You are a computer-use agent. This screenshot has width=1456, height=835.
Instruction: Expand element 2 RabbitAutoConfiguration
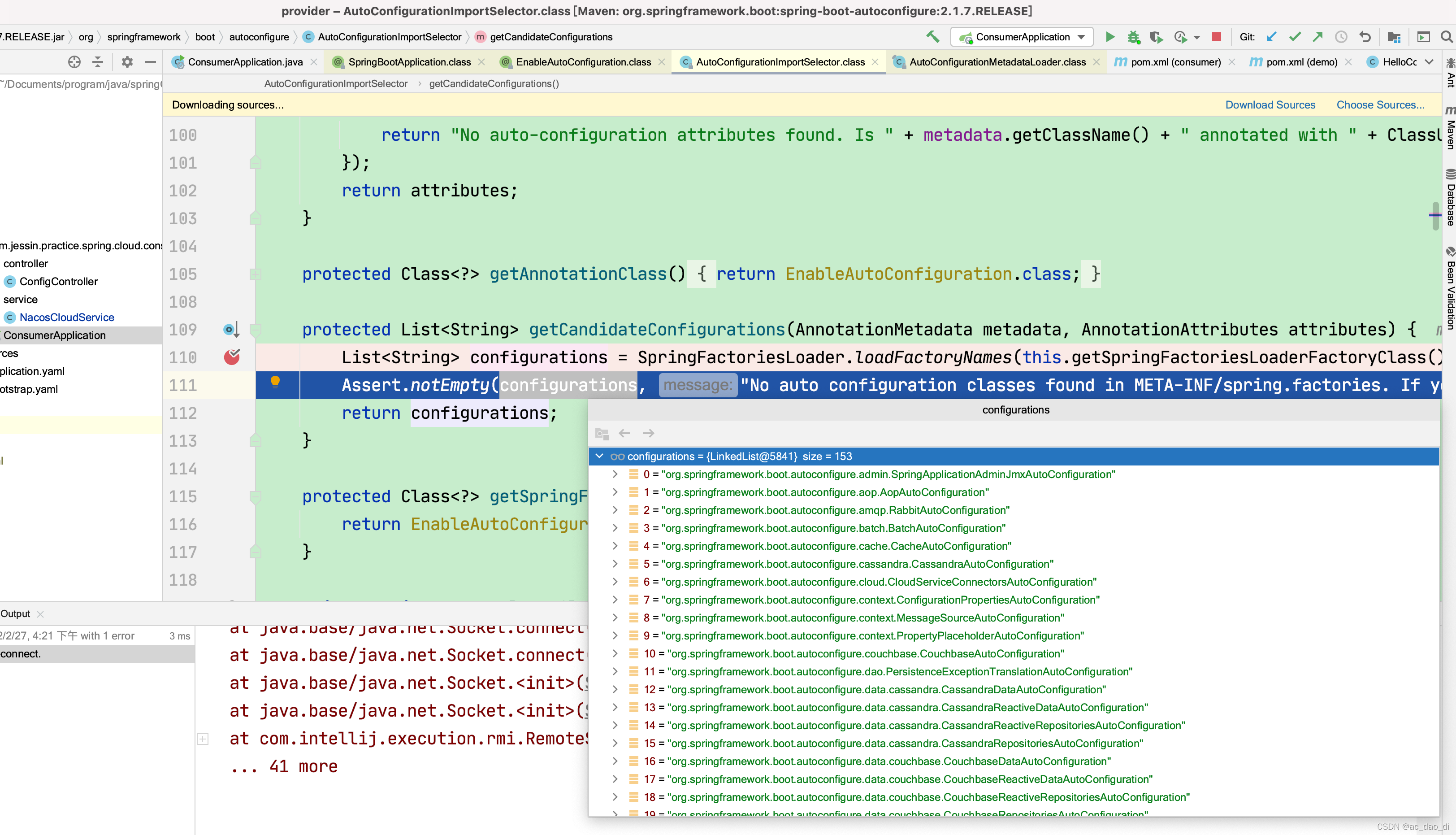click(615, 510)
